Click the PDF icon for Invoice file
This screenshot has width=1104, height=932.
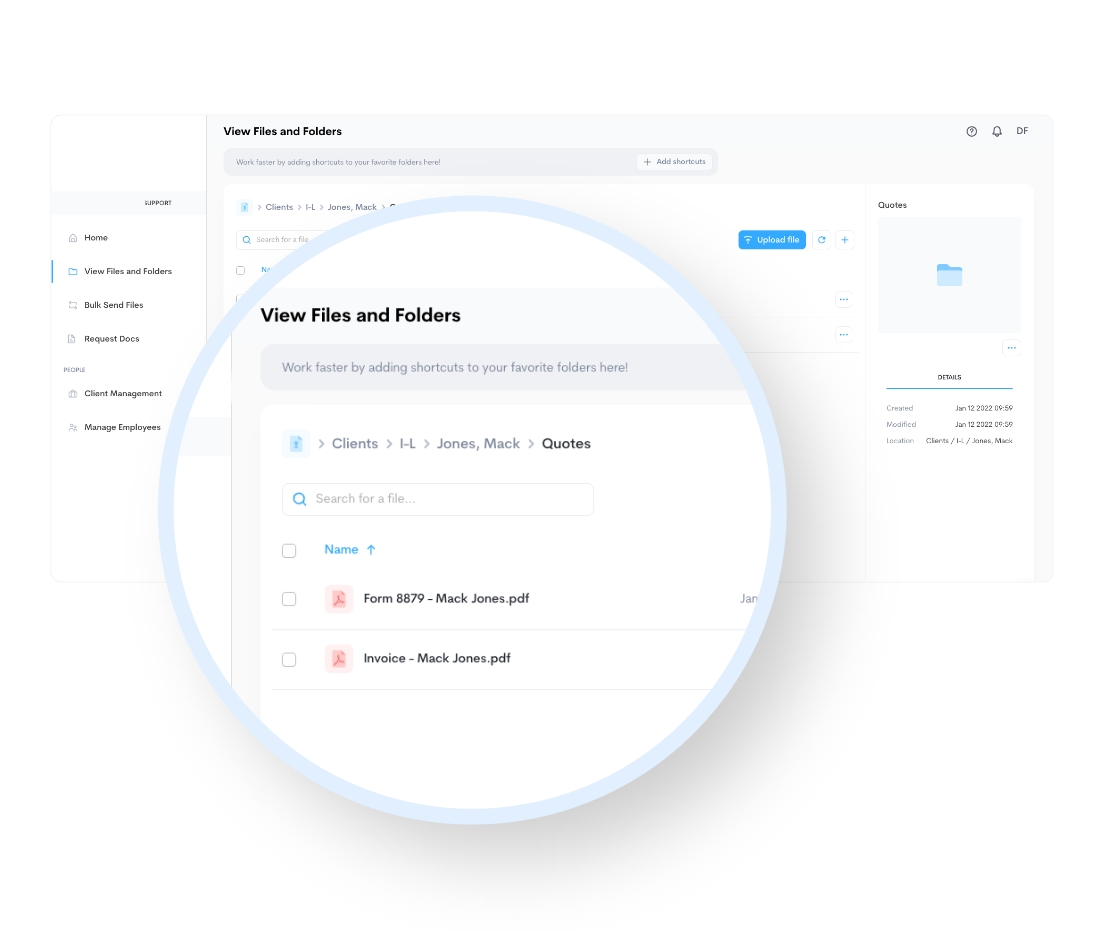click(x=339, y=659)
